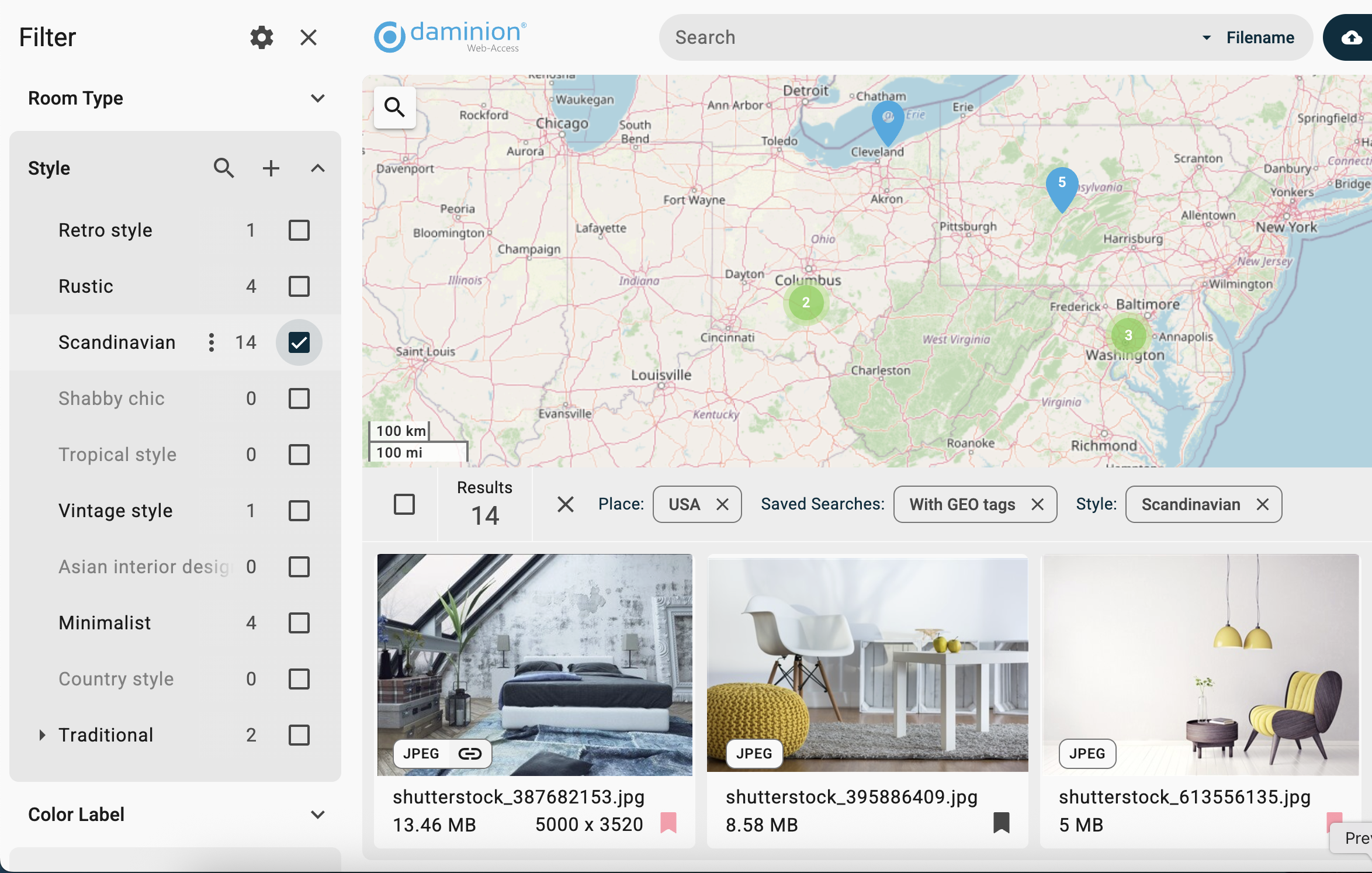
Task: Clear all active filters with X icon
Action: tap(565, 504)
